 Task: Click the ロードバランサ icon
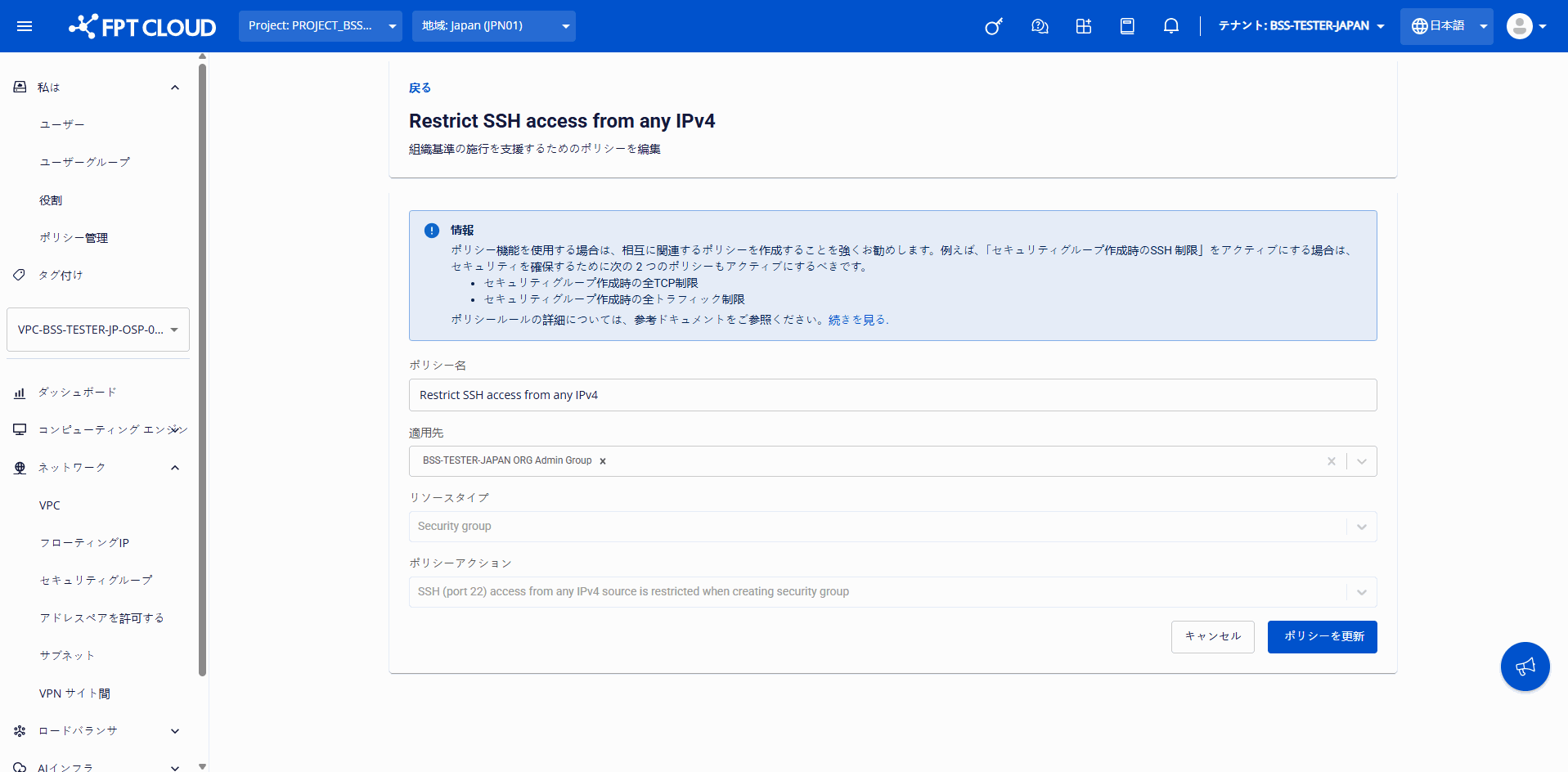pyautogui.click(x=20, y=731)
